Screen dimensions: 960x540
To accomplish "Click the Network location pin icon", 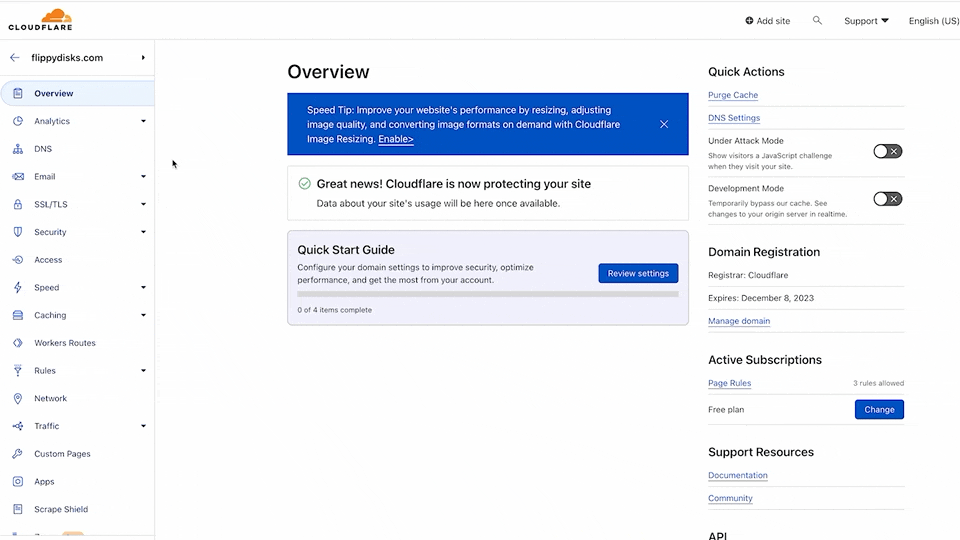I will (x=18, y=399).
